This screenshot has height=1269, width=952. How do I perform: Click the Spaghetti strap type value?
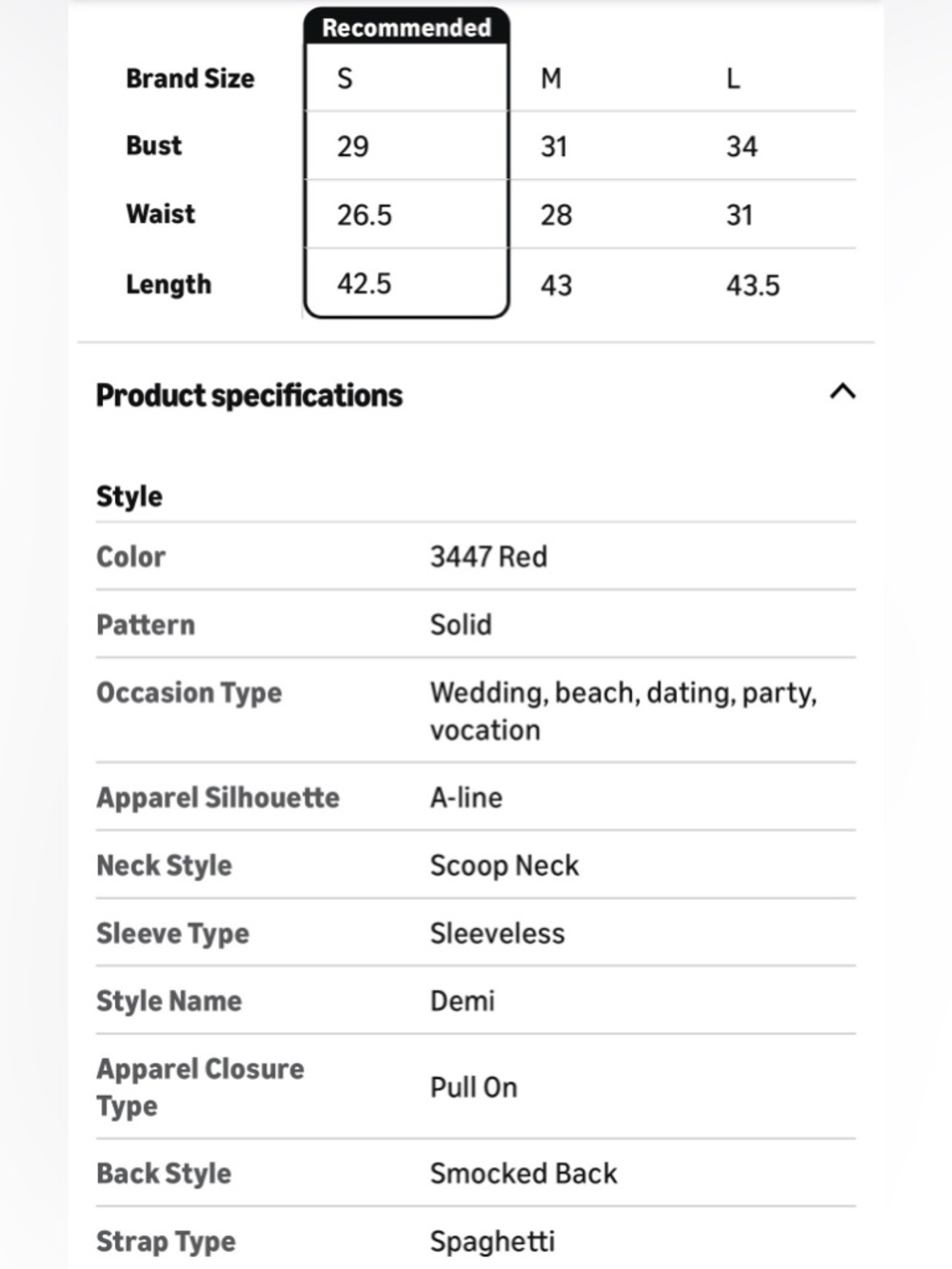point(492,1240)
